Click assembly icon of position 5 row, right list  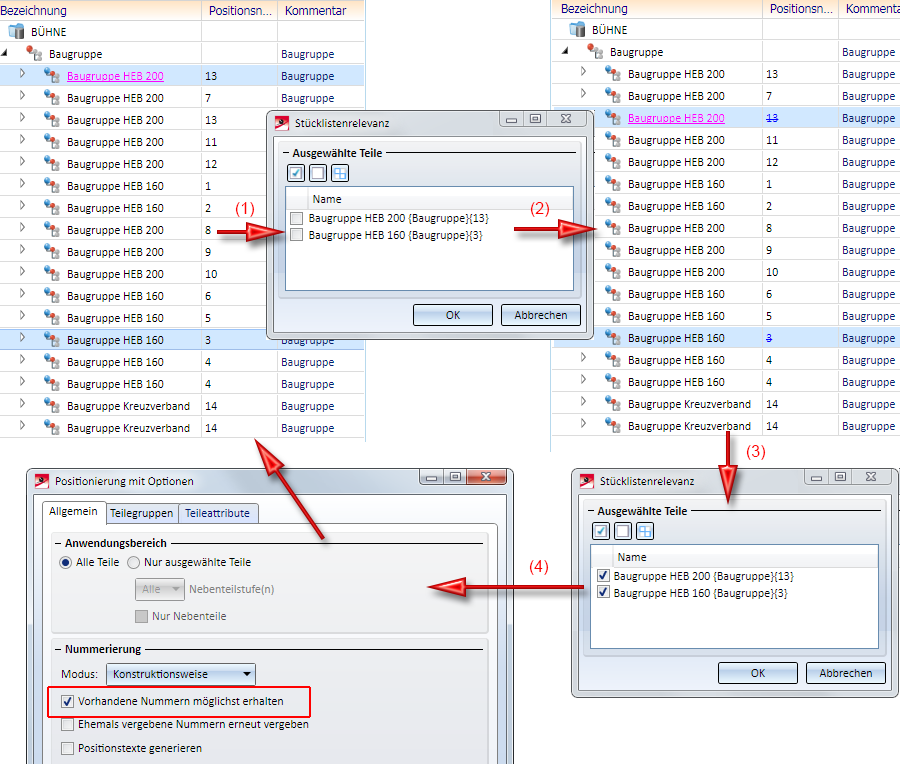(612, 316)
